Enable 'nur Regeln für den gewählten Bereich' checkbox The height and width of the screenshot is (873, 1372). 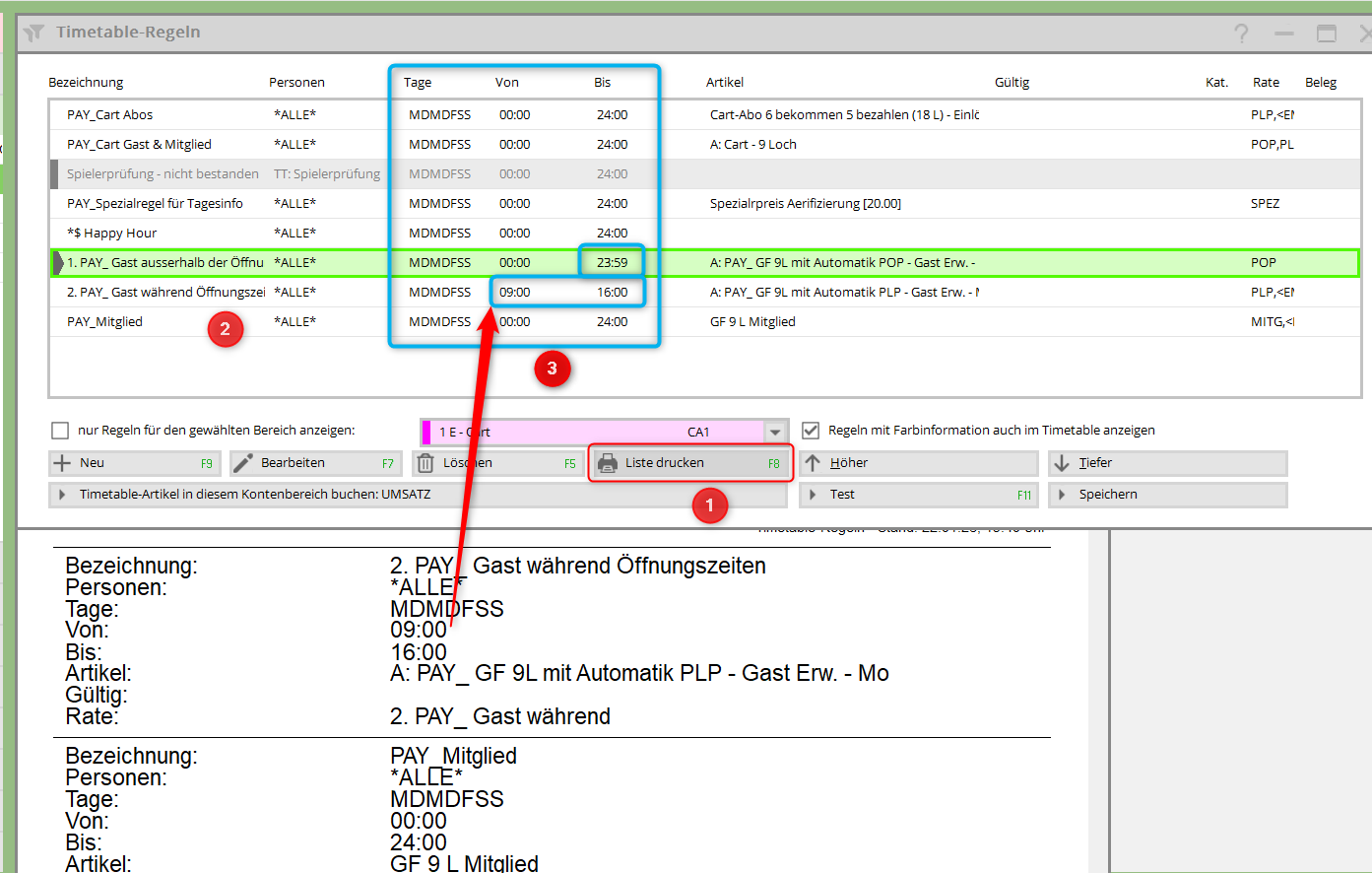tap(60, 431)
